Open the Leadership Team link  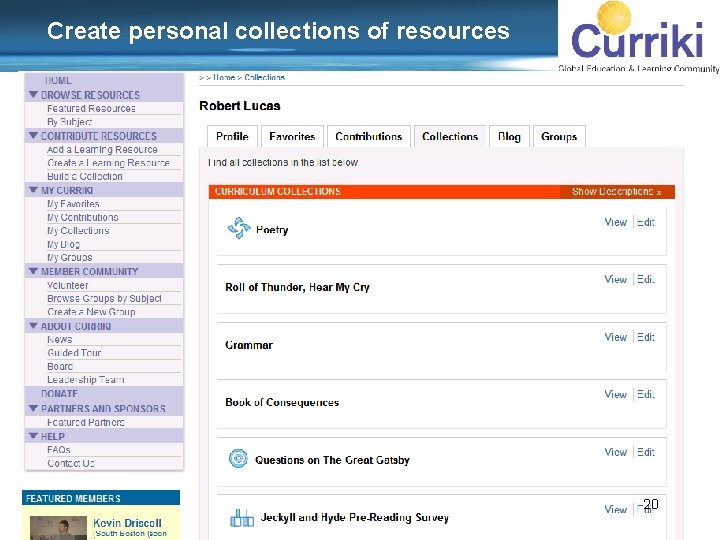pos(85,379)
